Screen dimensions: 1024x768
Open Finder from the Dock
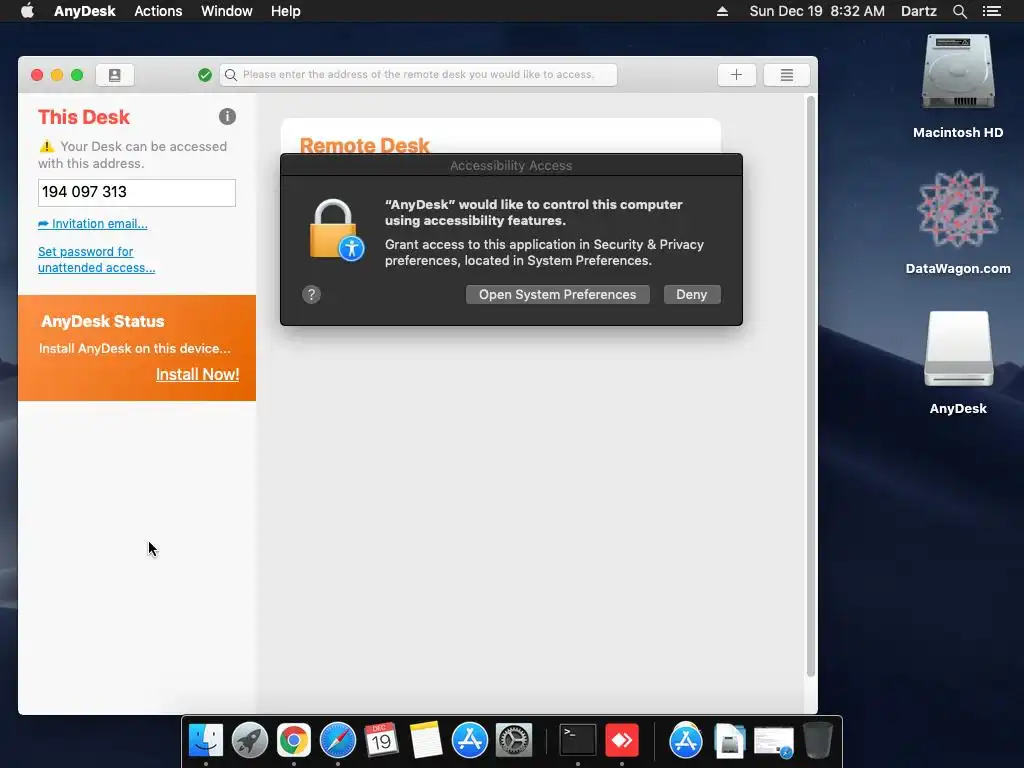(x=205, y=741)
